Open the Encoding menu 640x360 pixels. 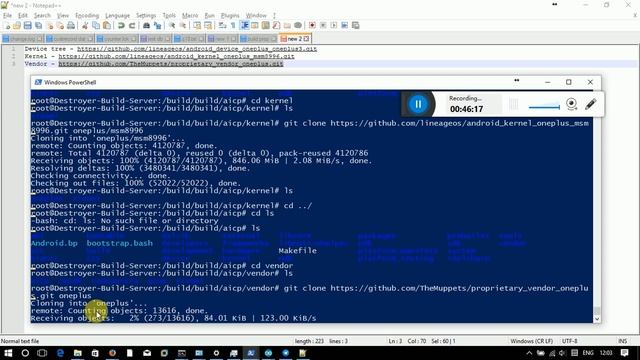(x=87, y=16)
